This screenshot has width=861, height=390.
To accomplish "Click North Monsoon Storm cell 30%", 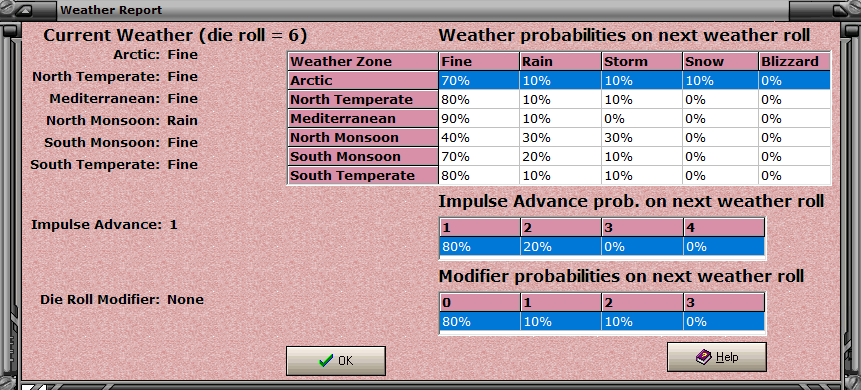I will point(641,137).
